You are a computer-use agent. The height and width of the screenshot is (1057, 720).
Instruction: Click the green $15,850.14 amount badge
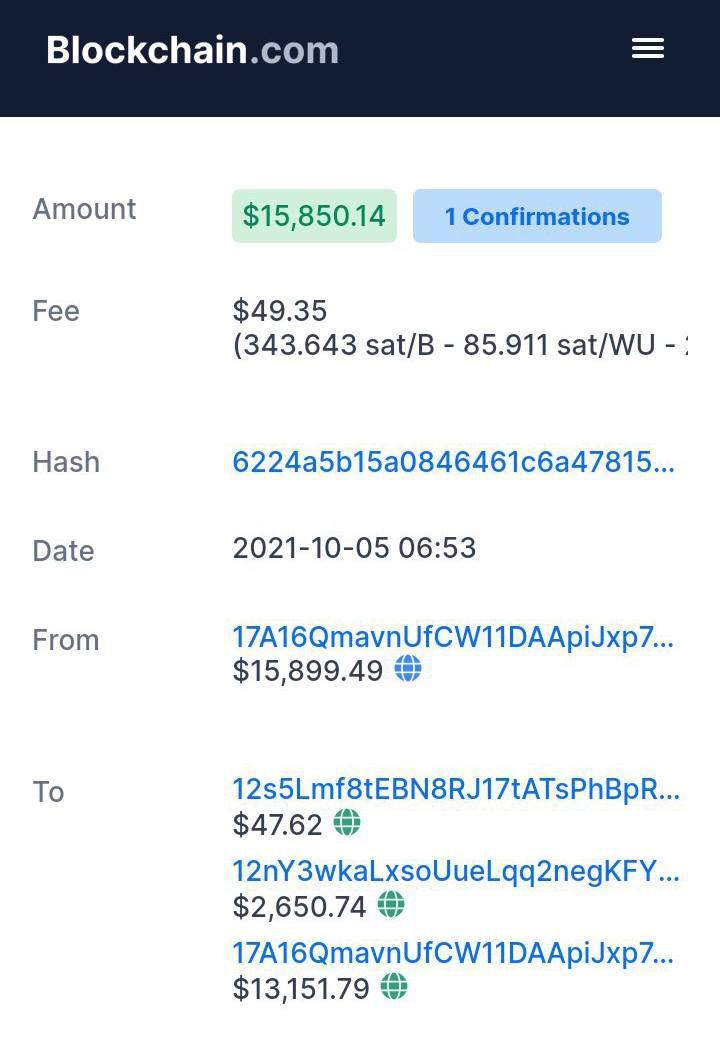(x=314, y=216)
